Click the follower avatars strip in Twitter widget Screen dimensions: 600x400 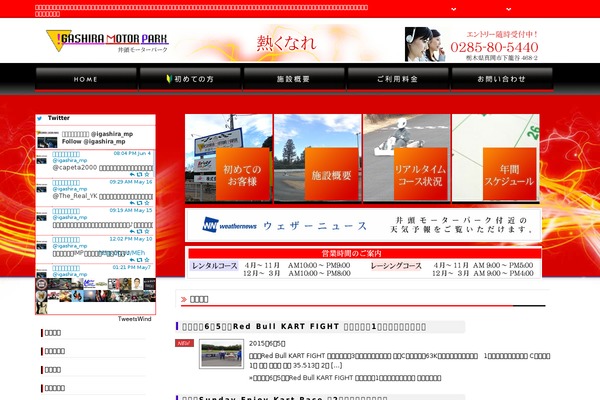click(96, 296)
